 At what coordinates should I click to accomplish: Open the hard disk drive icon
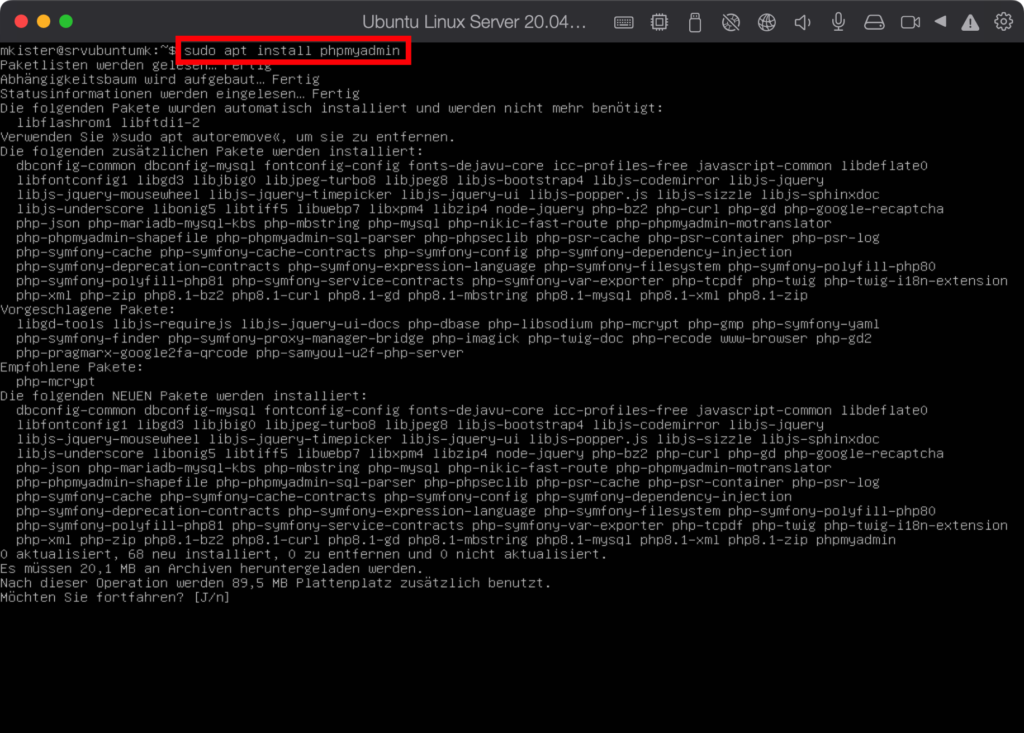click(x=874, y=22)
